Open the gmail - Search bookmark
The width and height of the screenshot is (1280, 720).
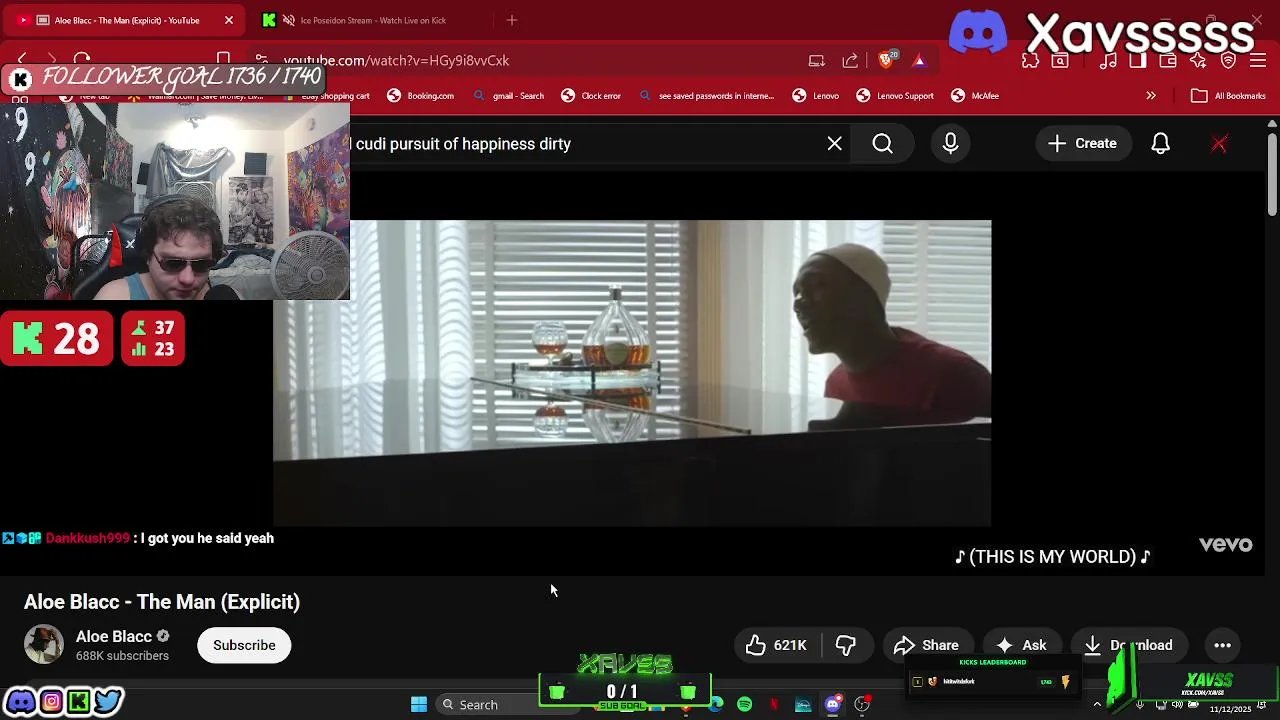pos(508,96)
